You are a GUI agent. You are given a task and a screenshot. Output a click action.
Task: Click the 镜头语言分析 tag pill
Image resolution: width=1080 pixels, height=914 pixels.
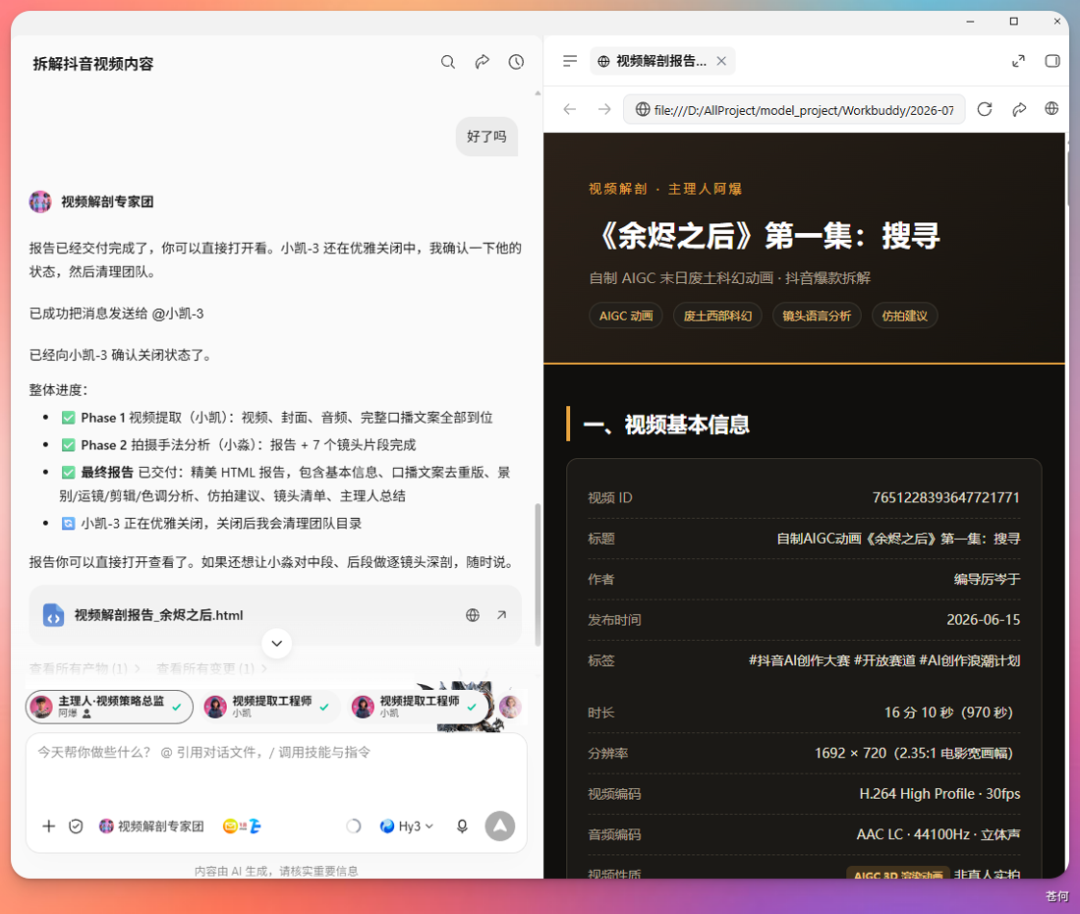click(817, 316)
